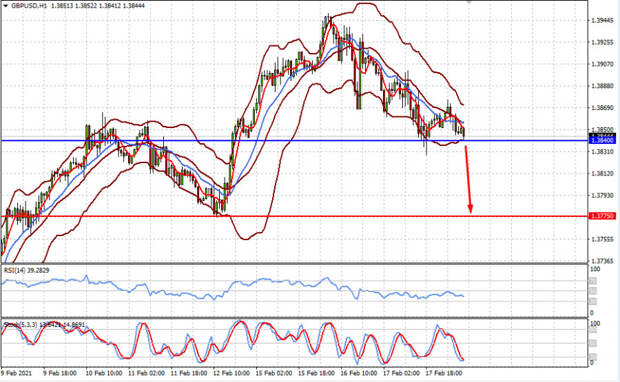This screenshot has width=620, height=382.
Task: Click the 11 Feb 18:00 time label
Action: pyautogui.click(x=189, y=373)
